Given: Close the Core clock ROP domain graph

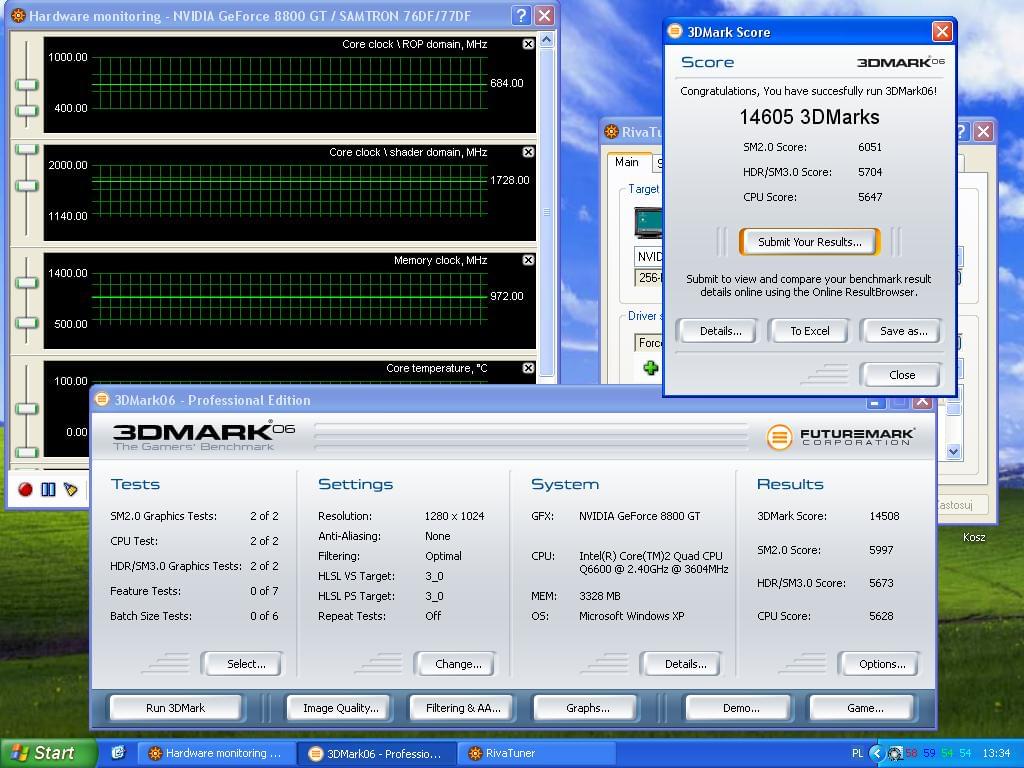Looking at the screenshot, I should tap(528, 44).
